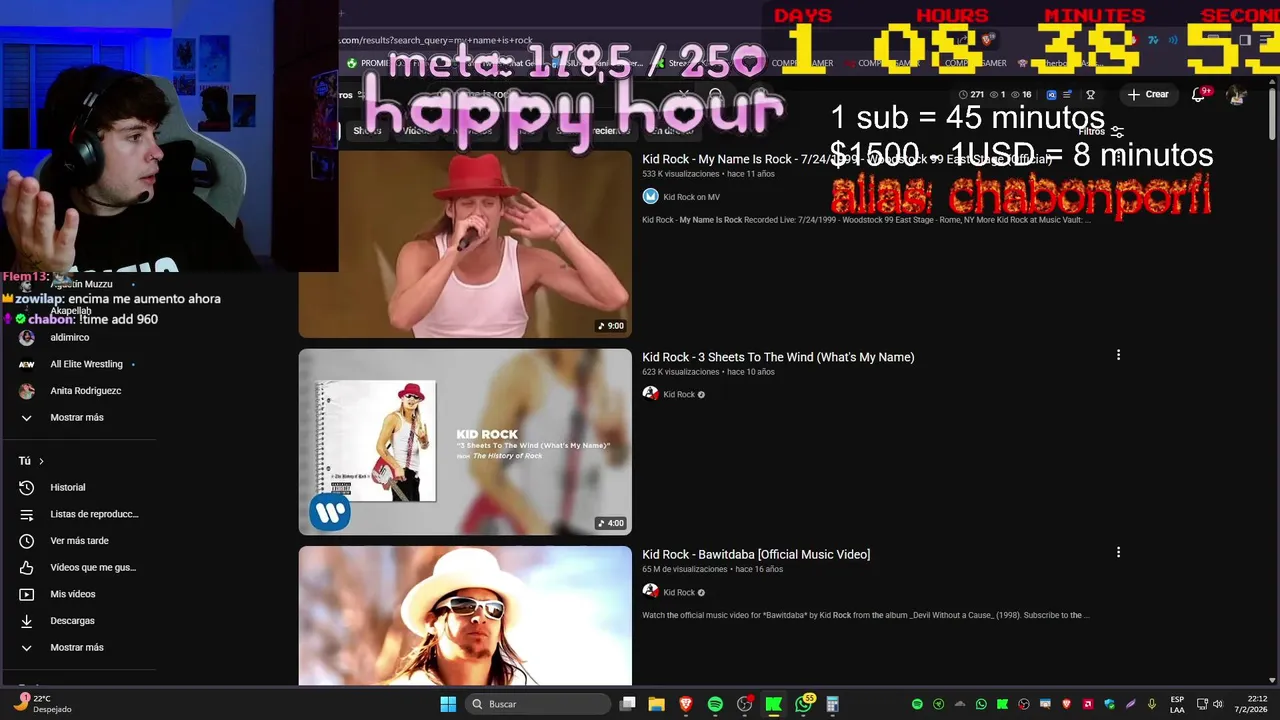Screen dimensions: 1280x720
Task: Open Ver más tarde in sidebar
Action: pyautogui.click(x=80, y=541)
